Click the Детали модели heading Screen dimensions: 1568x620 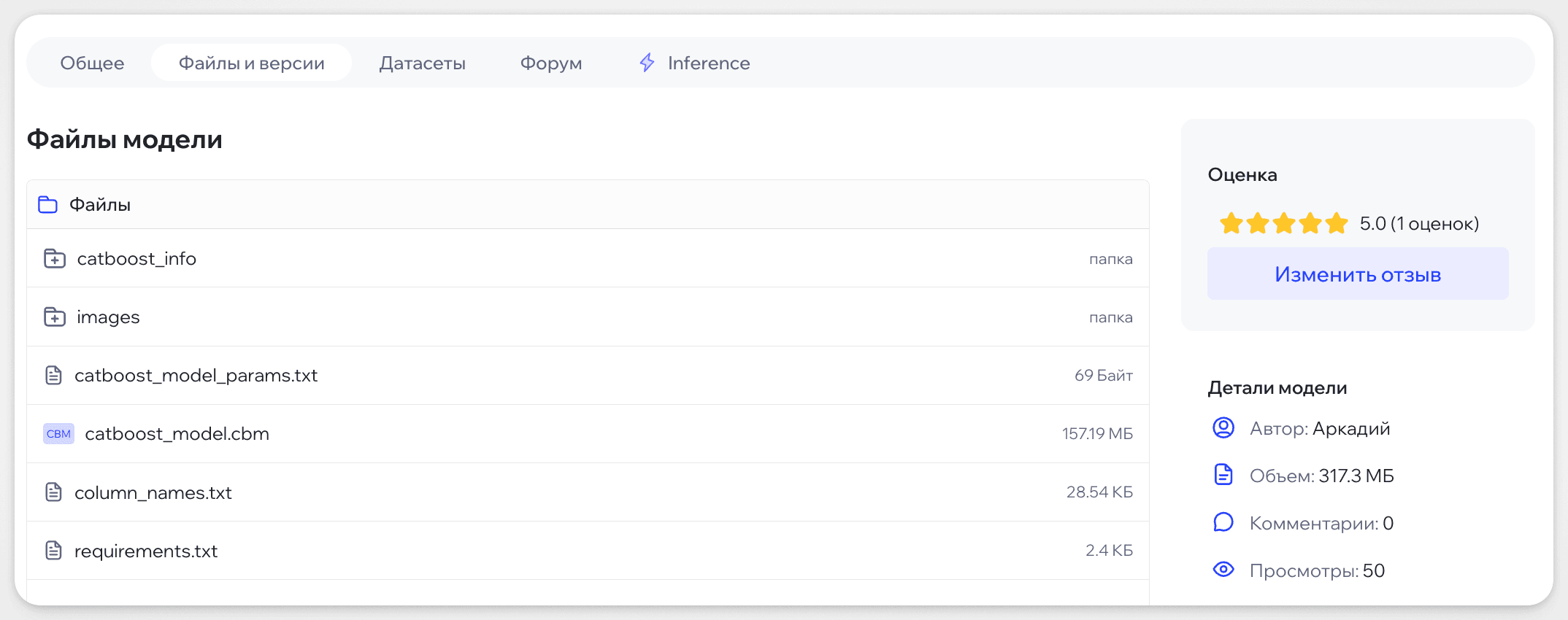tap(1277, 387)
